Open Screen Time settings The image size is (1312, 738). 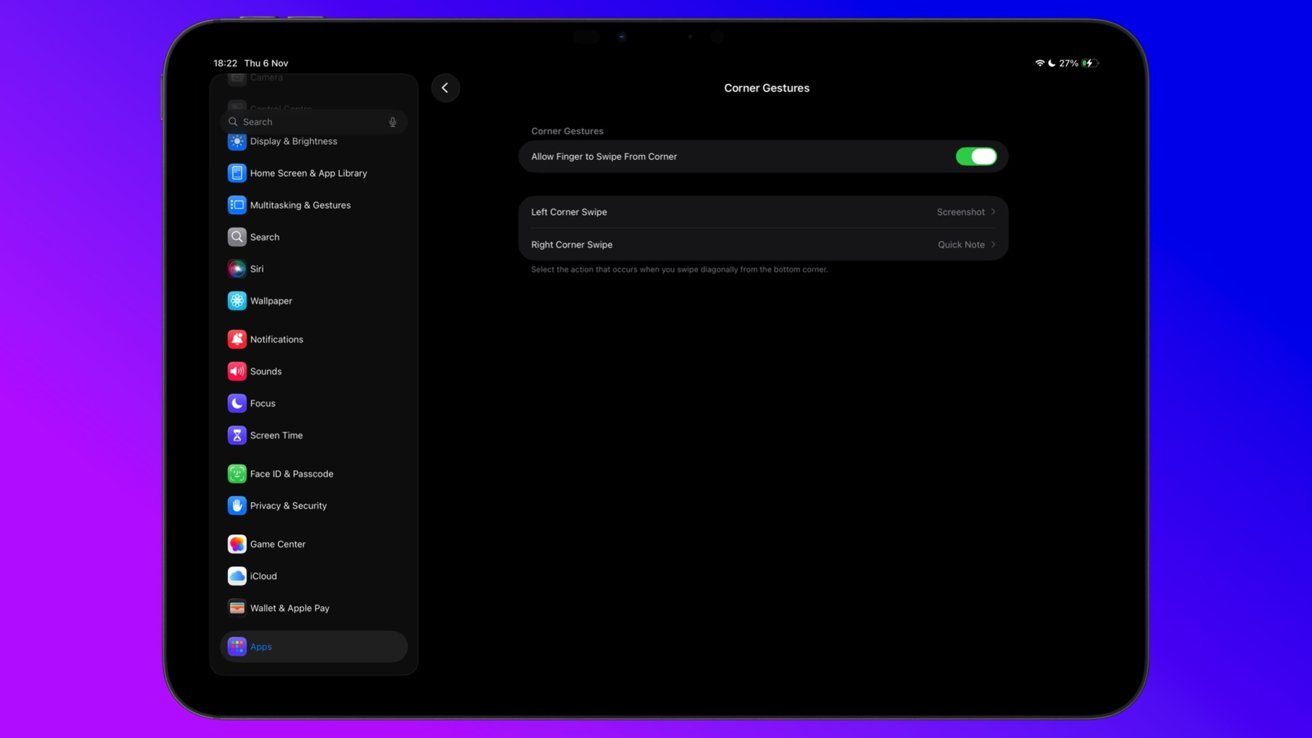pyautogui.click(x=276, y=435)
